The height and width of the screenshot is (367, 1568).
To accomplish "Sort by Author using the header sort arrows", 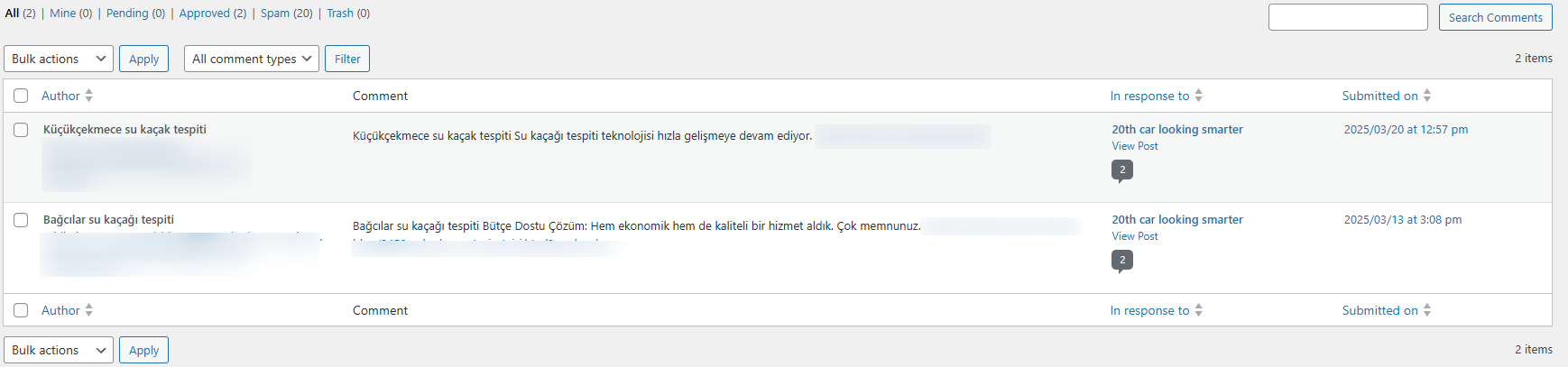I will coord(88,96).
